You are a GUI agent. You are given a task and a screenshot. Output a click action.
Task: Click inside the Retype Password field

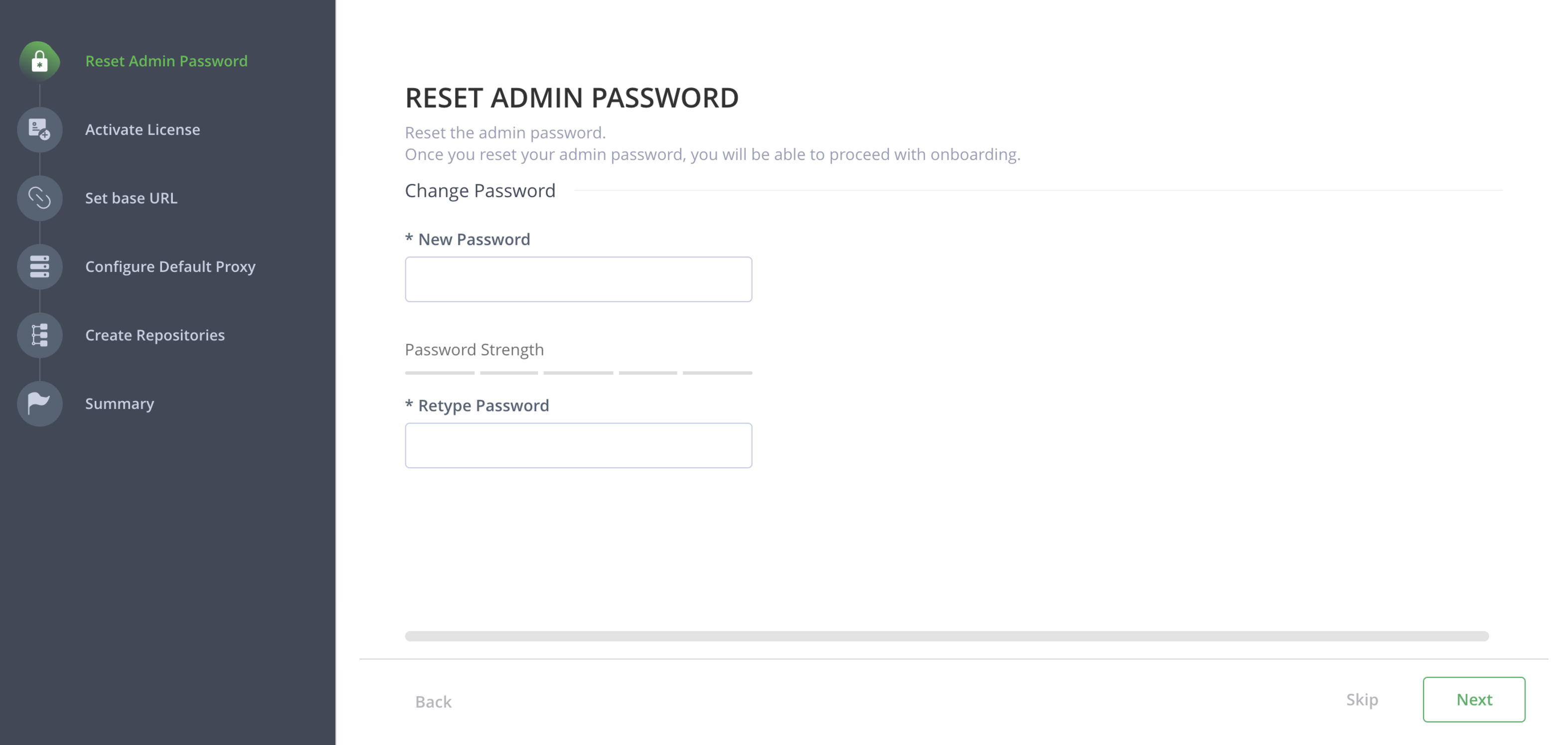click(578, 445)
